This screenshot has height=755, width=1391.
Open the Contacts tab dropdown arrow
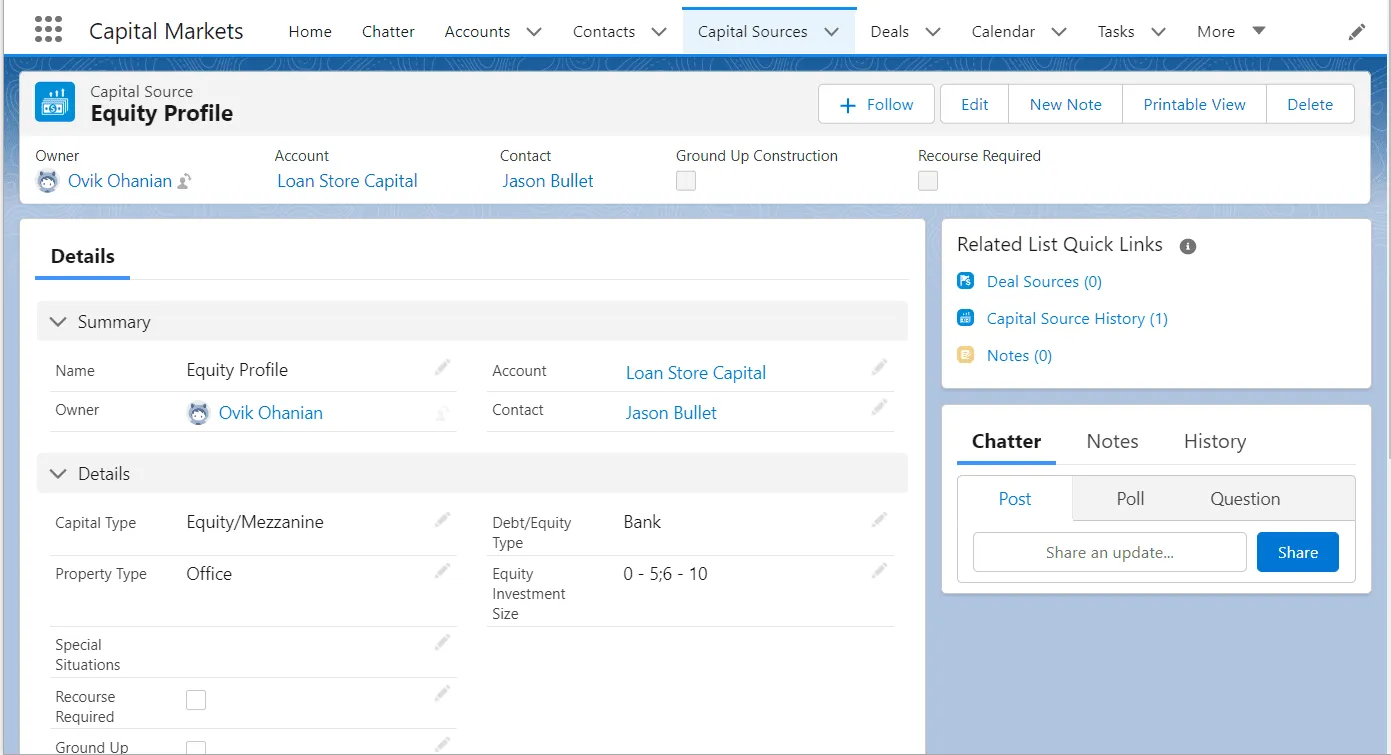point(659,32)
